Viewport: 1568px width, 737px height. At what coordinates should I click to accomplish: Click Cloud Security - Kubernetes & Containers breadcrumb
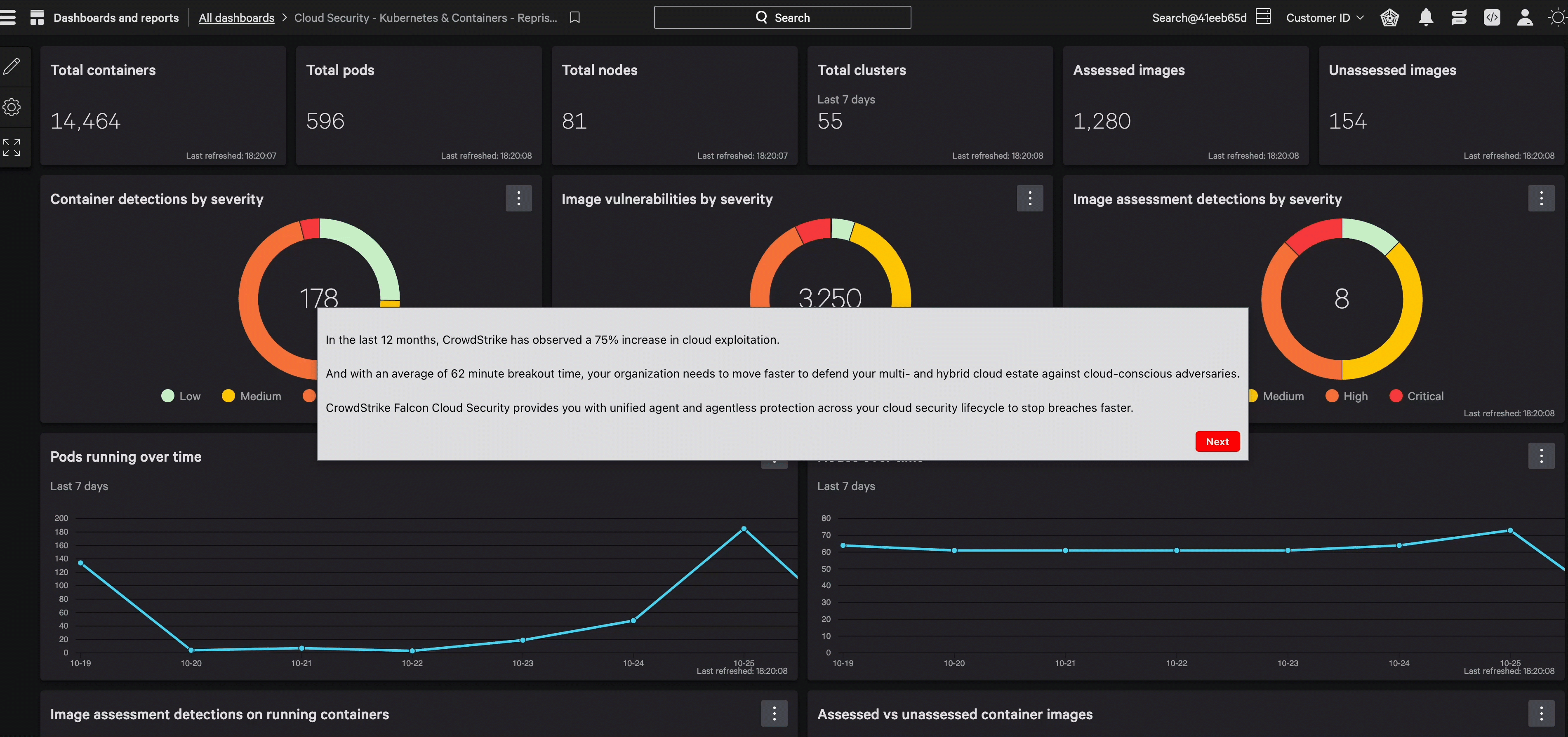426,18
